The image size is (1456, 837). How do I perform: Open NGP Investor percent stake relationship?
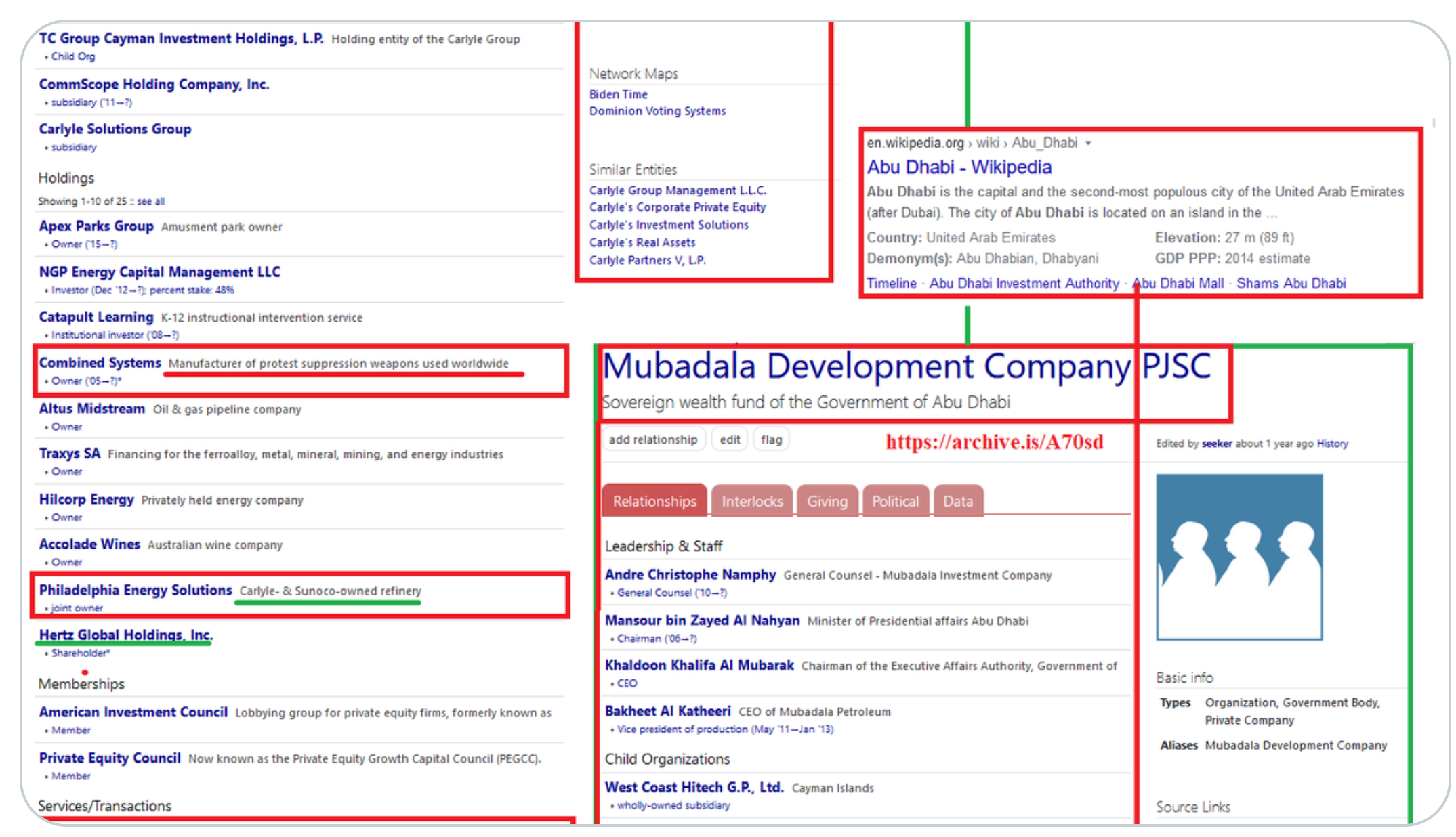point(143,291)
